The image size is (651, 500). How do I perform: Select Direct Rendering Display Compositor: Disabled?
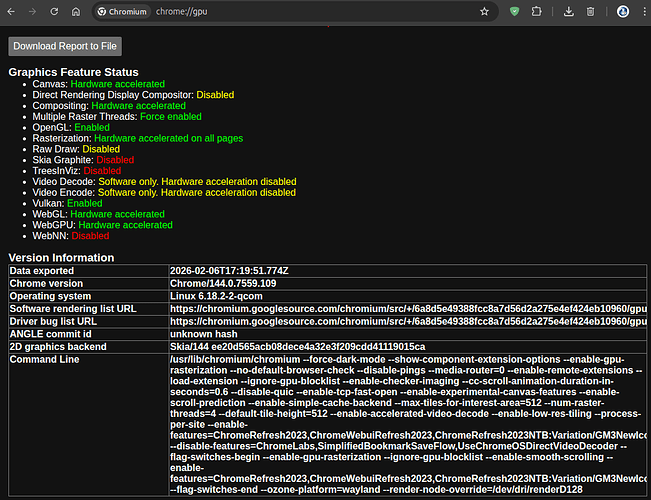[133, 95]
